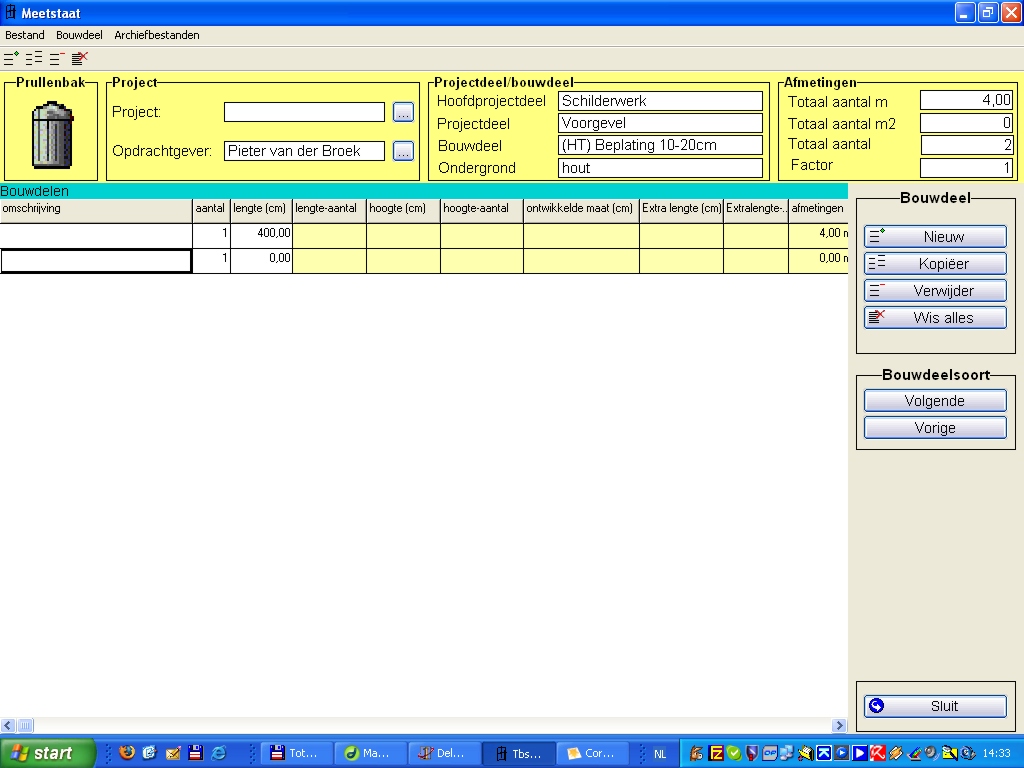The width and height of the screenshot is (1024, 768).
Task: Switch to the Tot... taskbar window
Action: (x=296, y=753)
